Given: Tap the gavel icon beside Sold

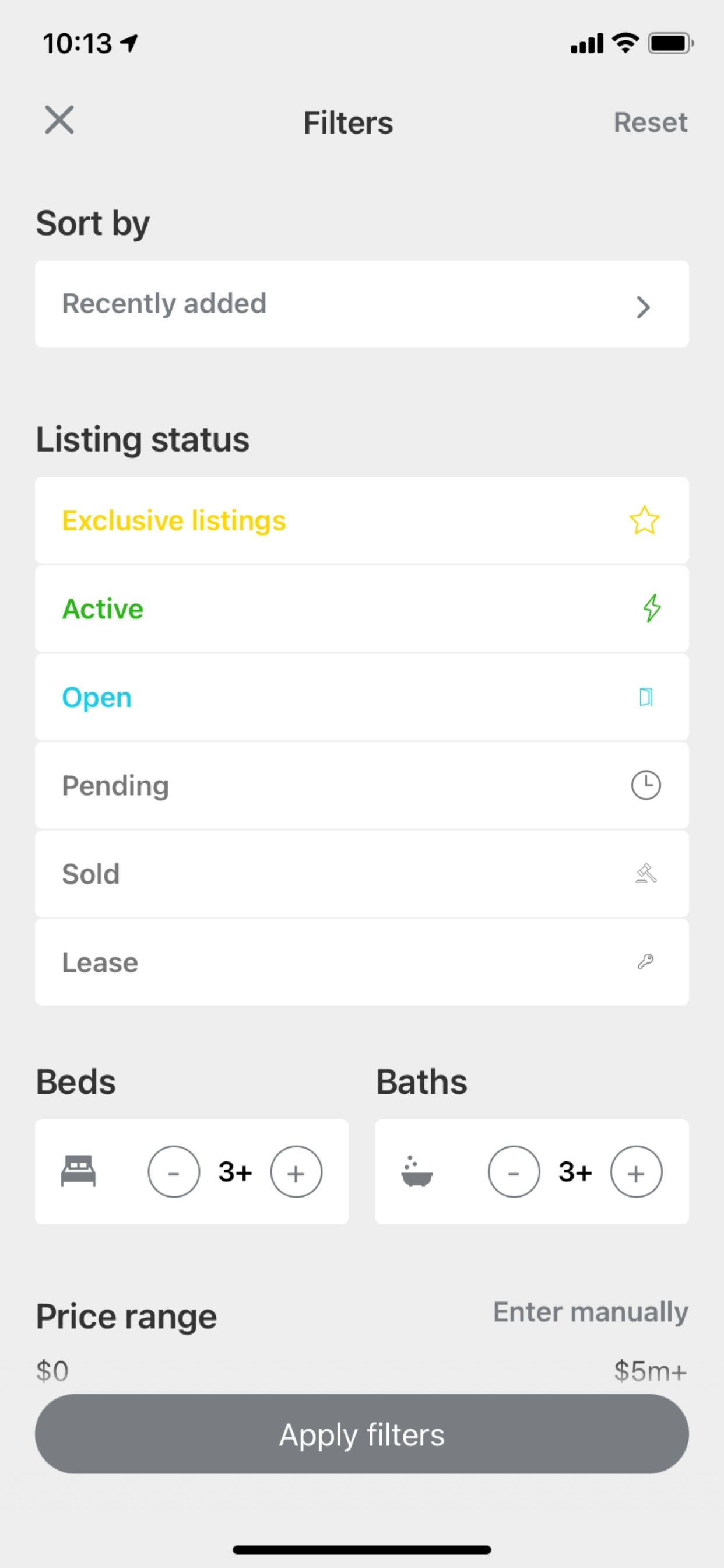Looking at the screenshot, I should click(646, 873).
